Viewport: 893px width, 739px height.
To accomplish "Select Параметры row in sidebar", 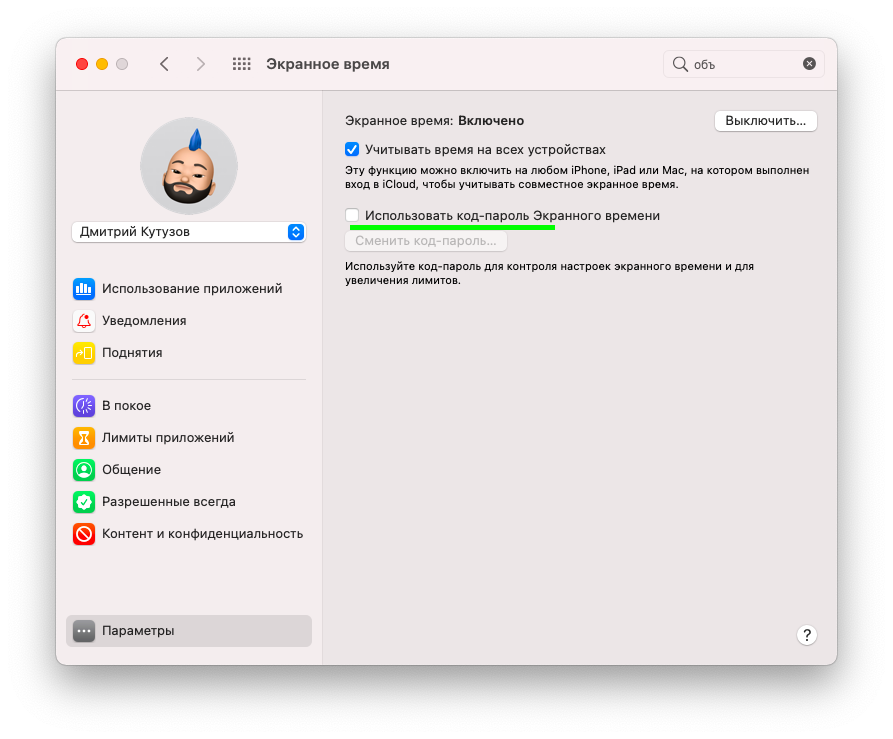I will (189, 631).
